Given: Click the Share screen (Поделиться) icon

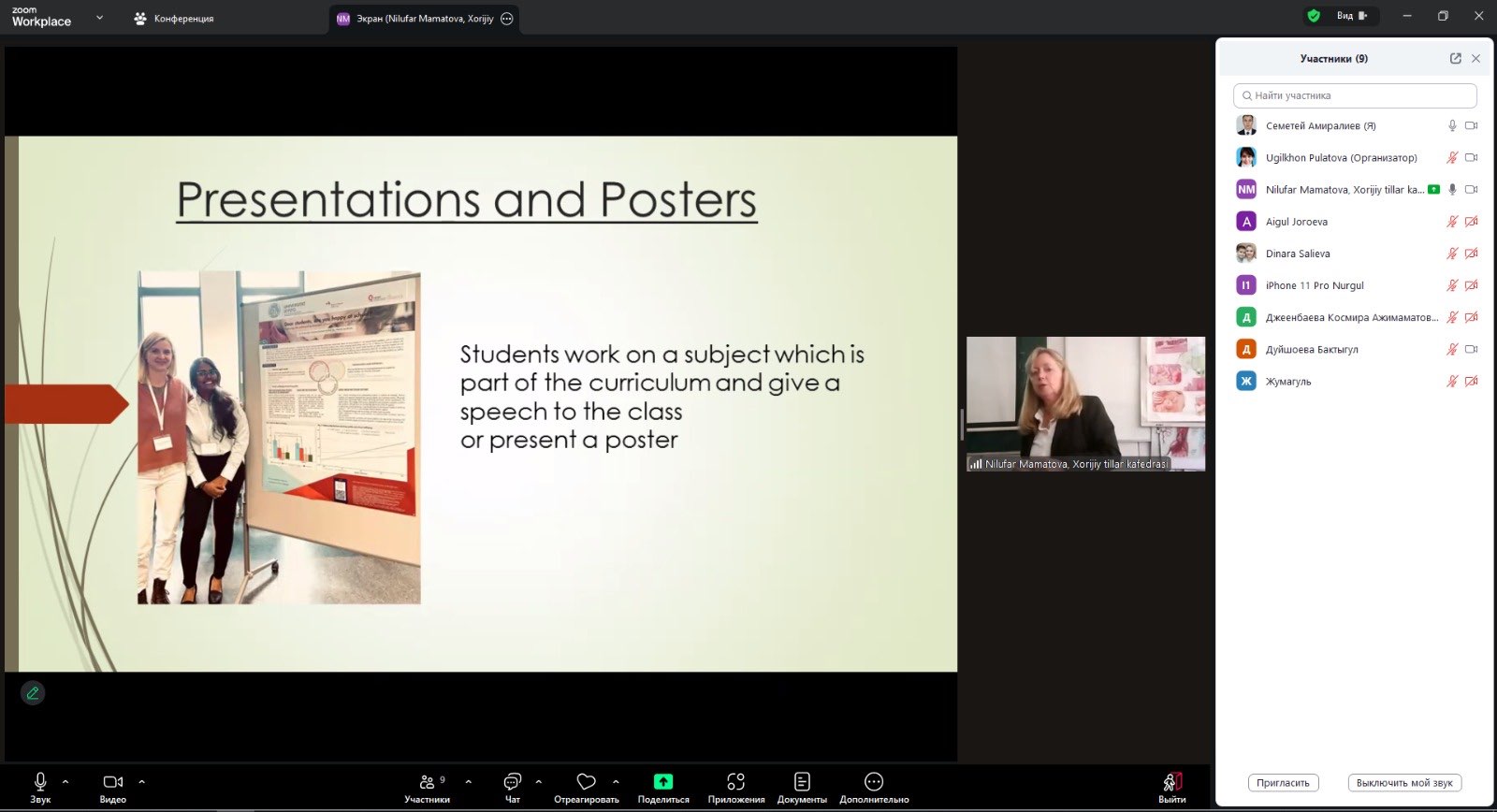Looking at the screenshot, I should (662, 782).
